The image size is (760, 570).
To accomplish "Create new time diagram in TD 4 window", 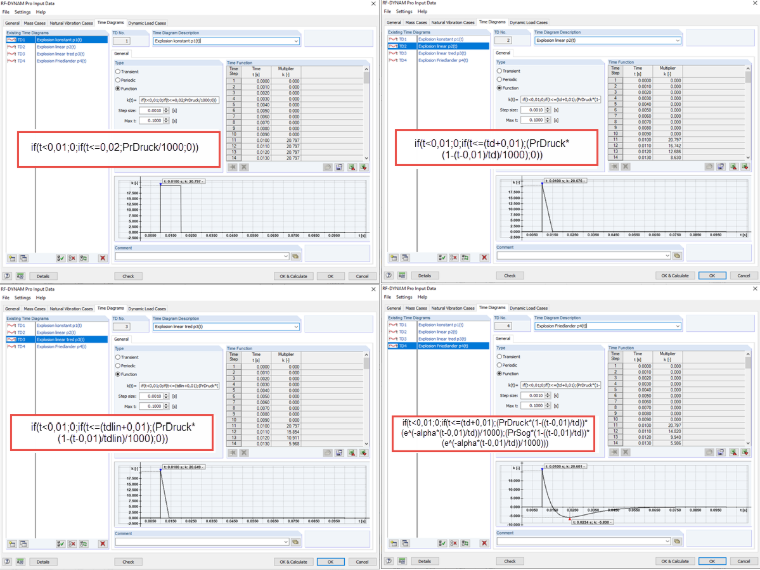I will point(394,543).
